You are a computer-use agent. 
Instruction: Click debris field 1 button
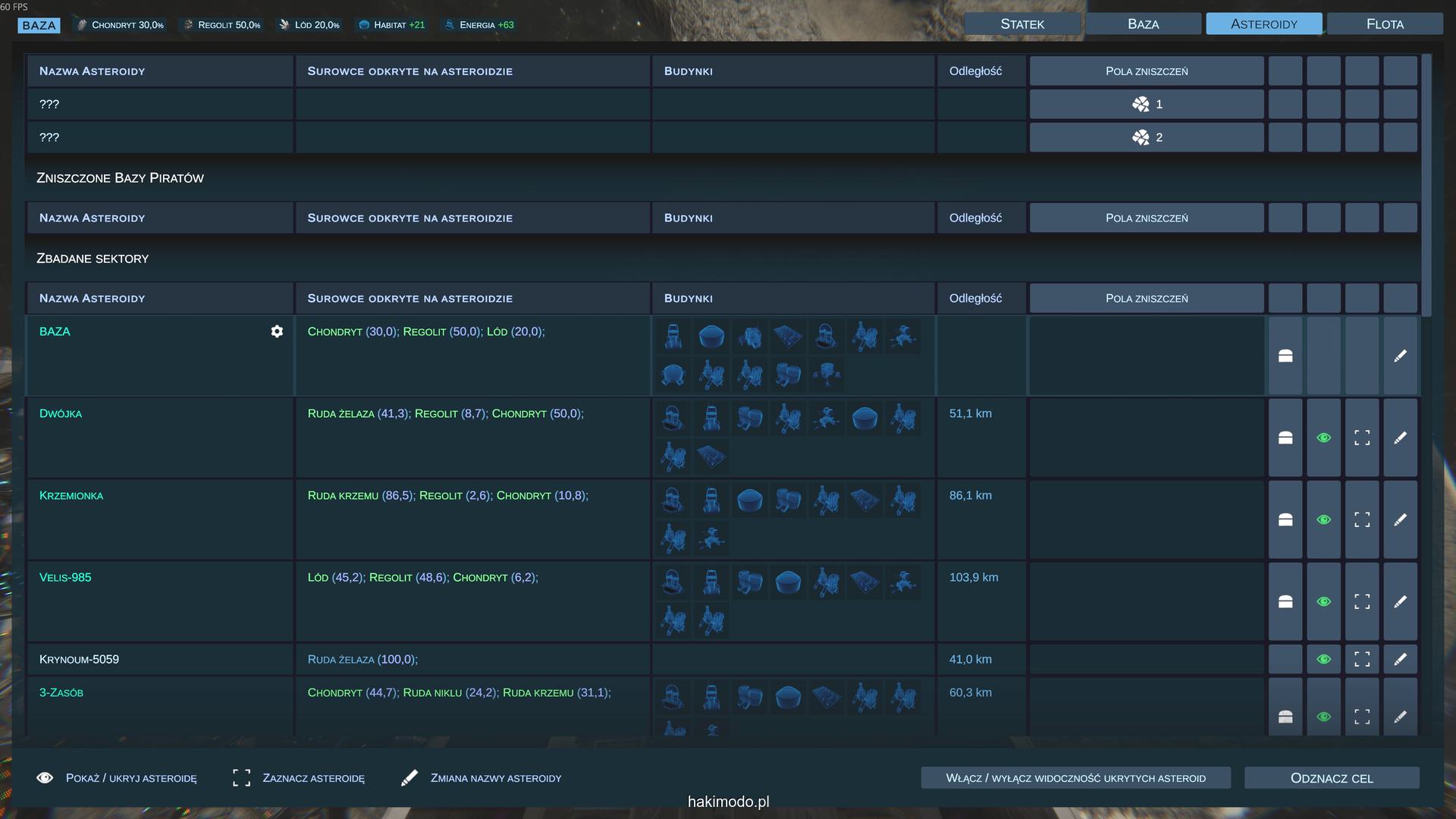[x=1146, y=104]
